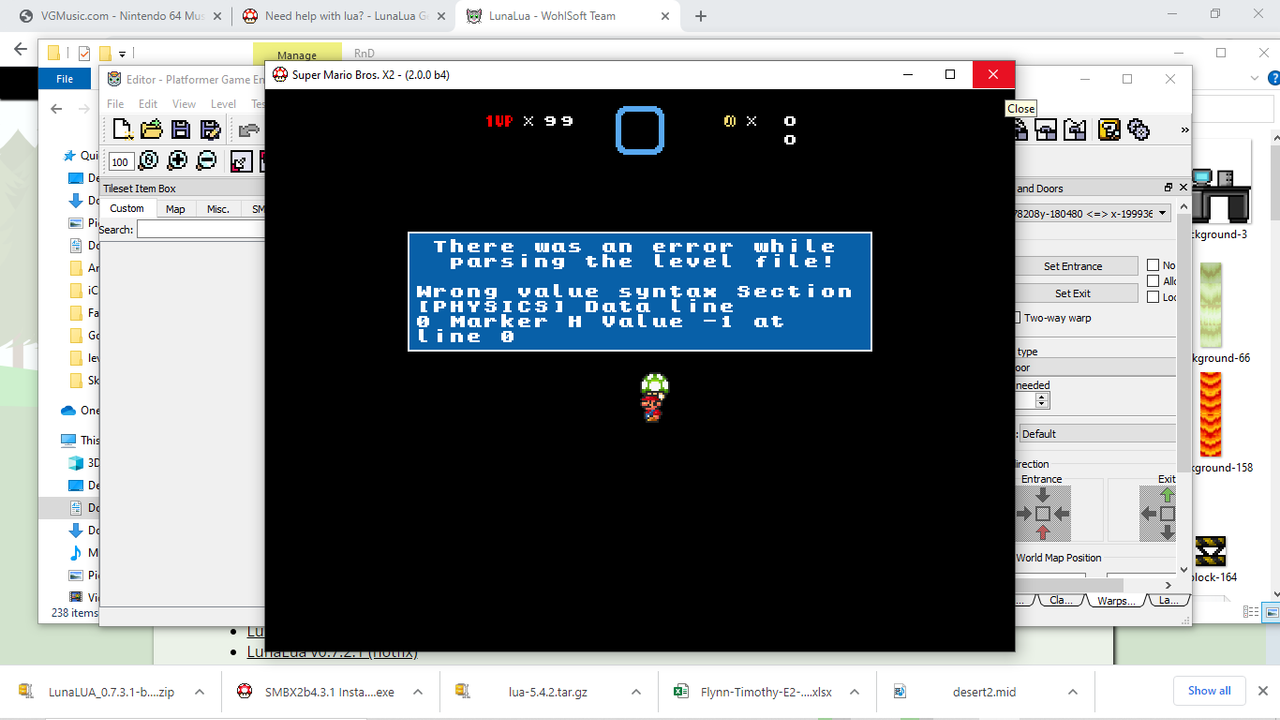Click the Entrance direction down arrow
Screen dimensions: 1280x720
1042,494
